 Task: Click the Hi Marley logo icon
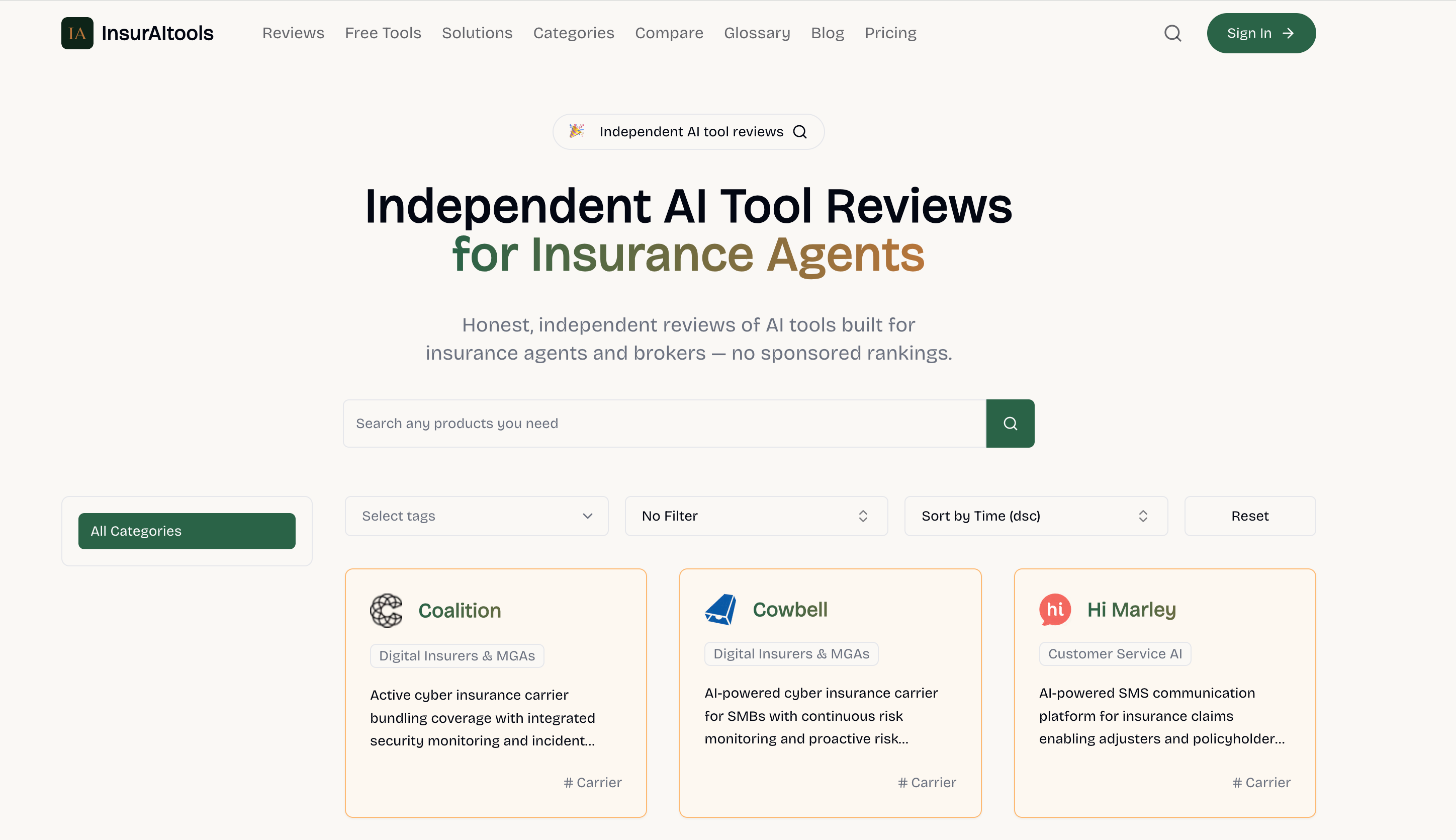click(1055, 609)
